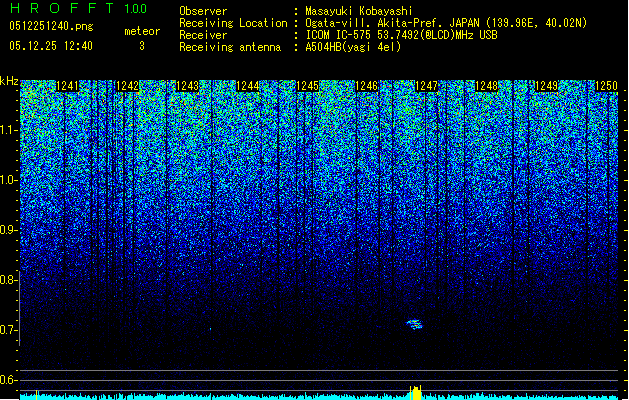Click the 1244 time marker
629x400 pixels.
[x=248, y=86]
